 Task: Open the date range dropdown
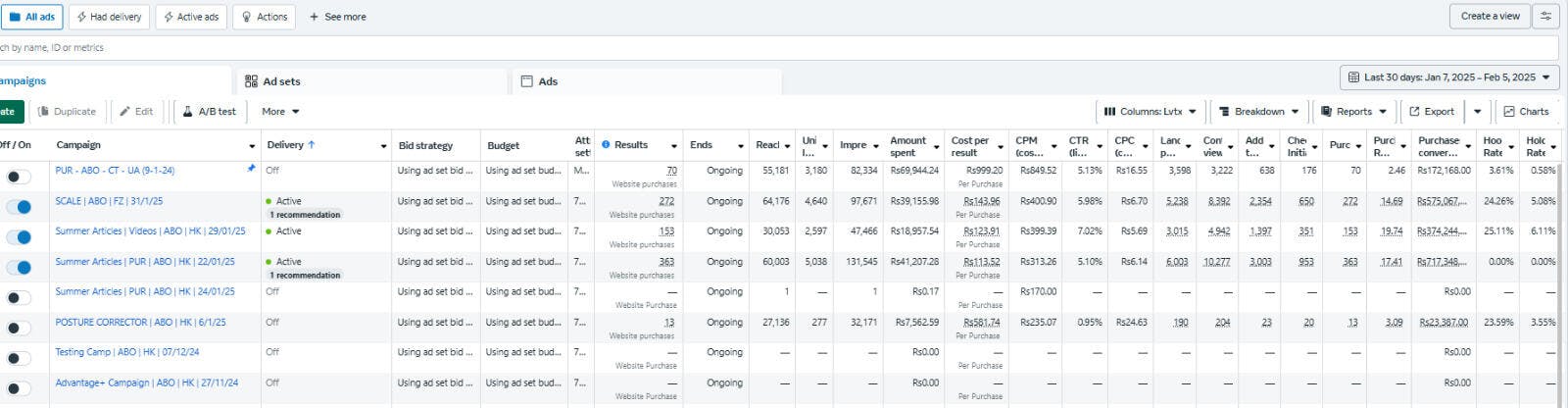click(x=1448, y=77)
